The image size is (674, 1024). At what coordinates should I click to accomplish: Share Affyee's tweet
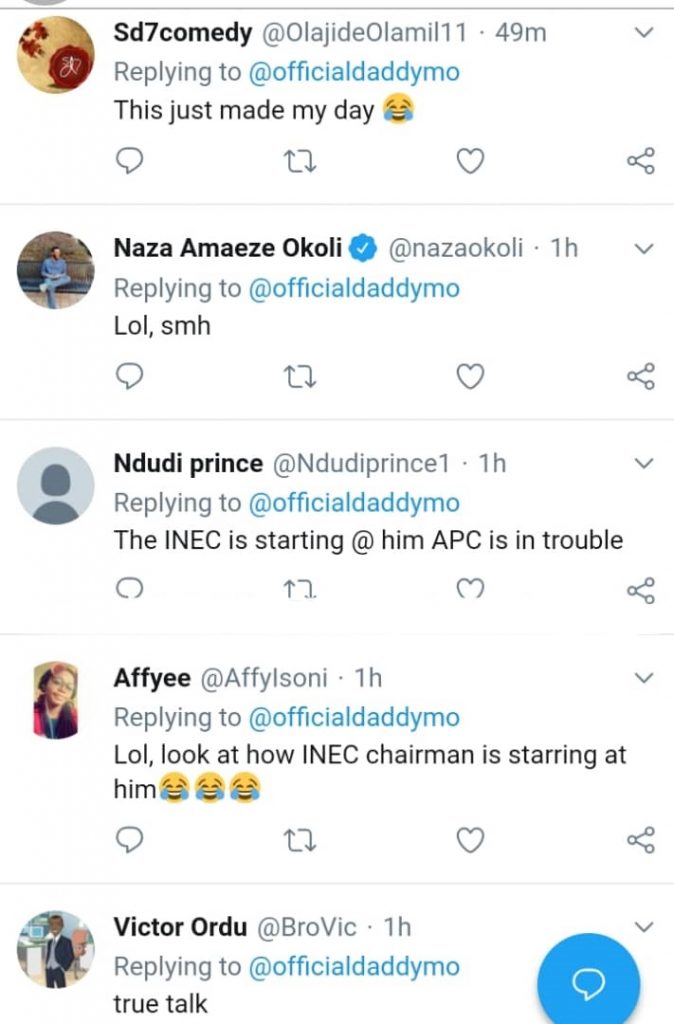click(640, 840)
